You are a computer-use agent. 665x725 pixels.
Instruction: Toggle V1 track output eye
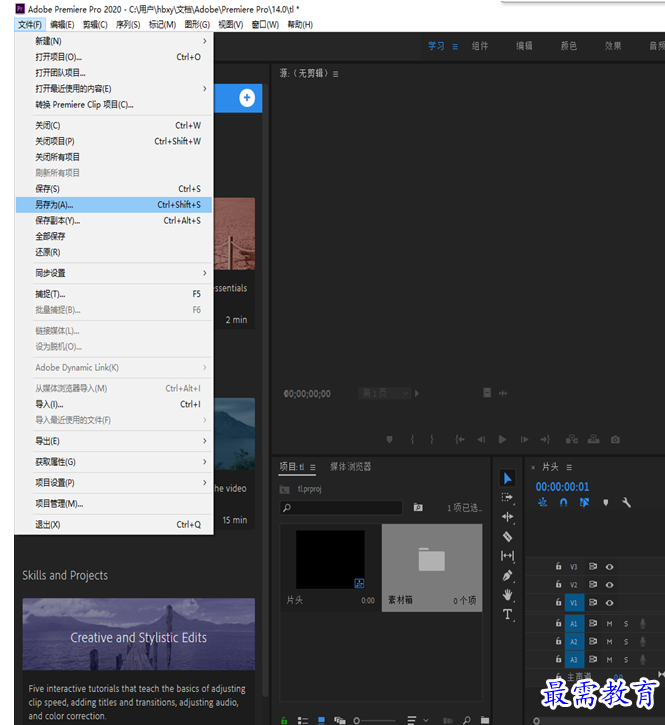[x=610, y=602]
